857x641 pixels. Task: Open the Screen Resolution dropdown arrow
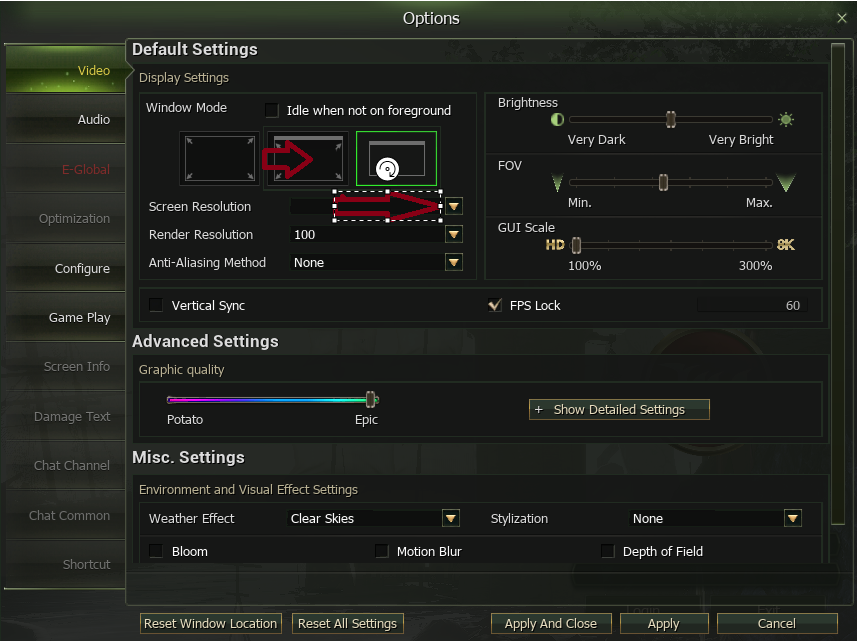pos(454,207)
